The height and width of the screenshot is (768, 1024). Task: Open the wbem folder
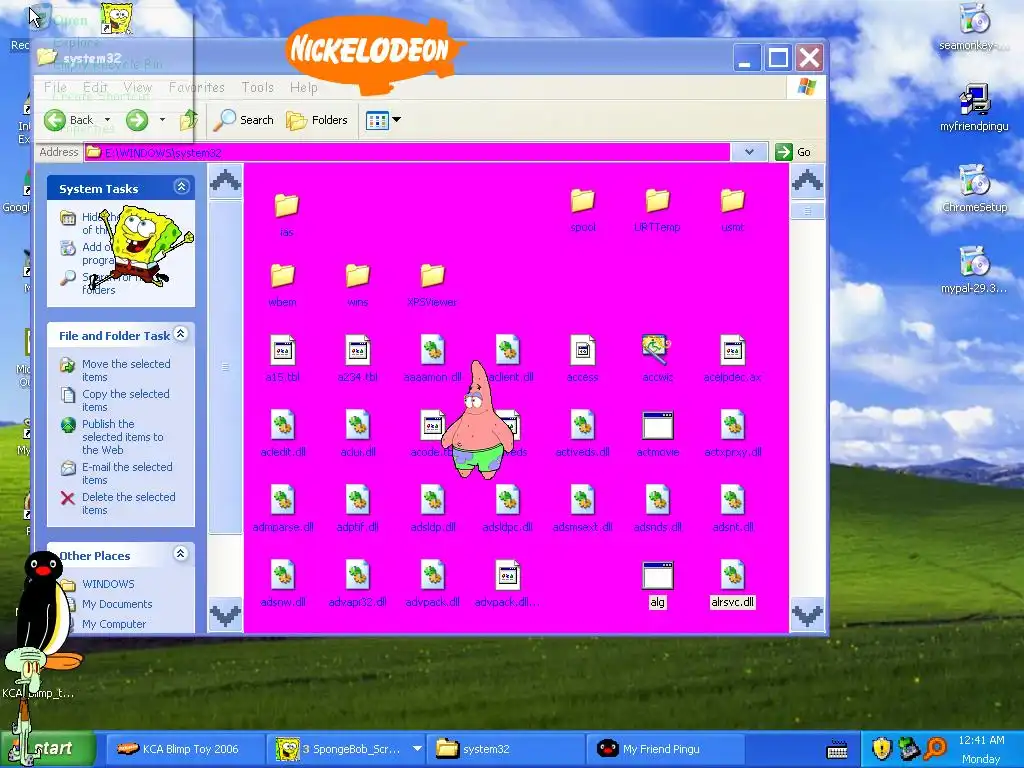282,285
